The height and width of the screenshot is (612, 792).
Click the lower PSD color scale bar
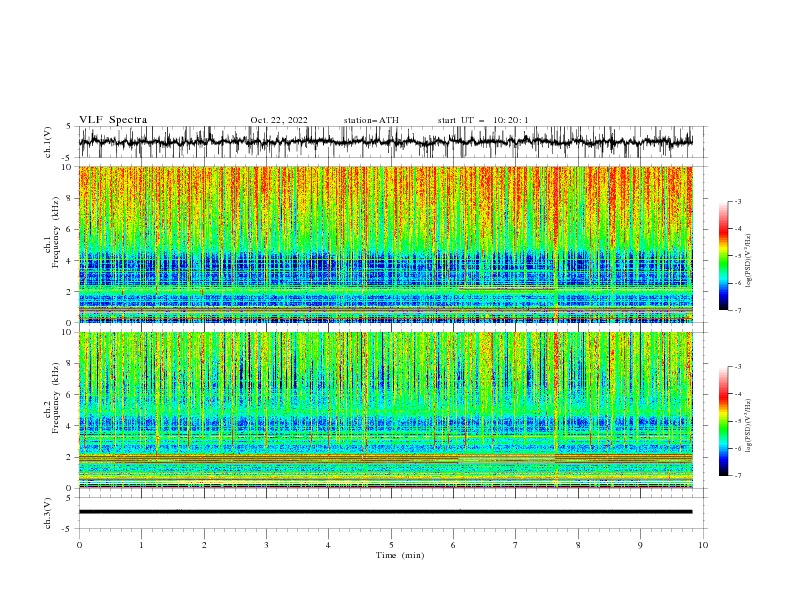pyautogui.click(x=723, y=421)
